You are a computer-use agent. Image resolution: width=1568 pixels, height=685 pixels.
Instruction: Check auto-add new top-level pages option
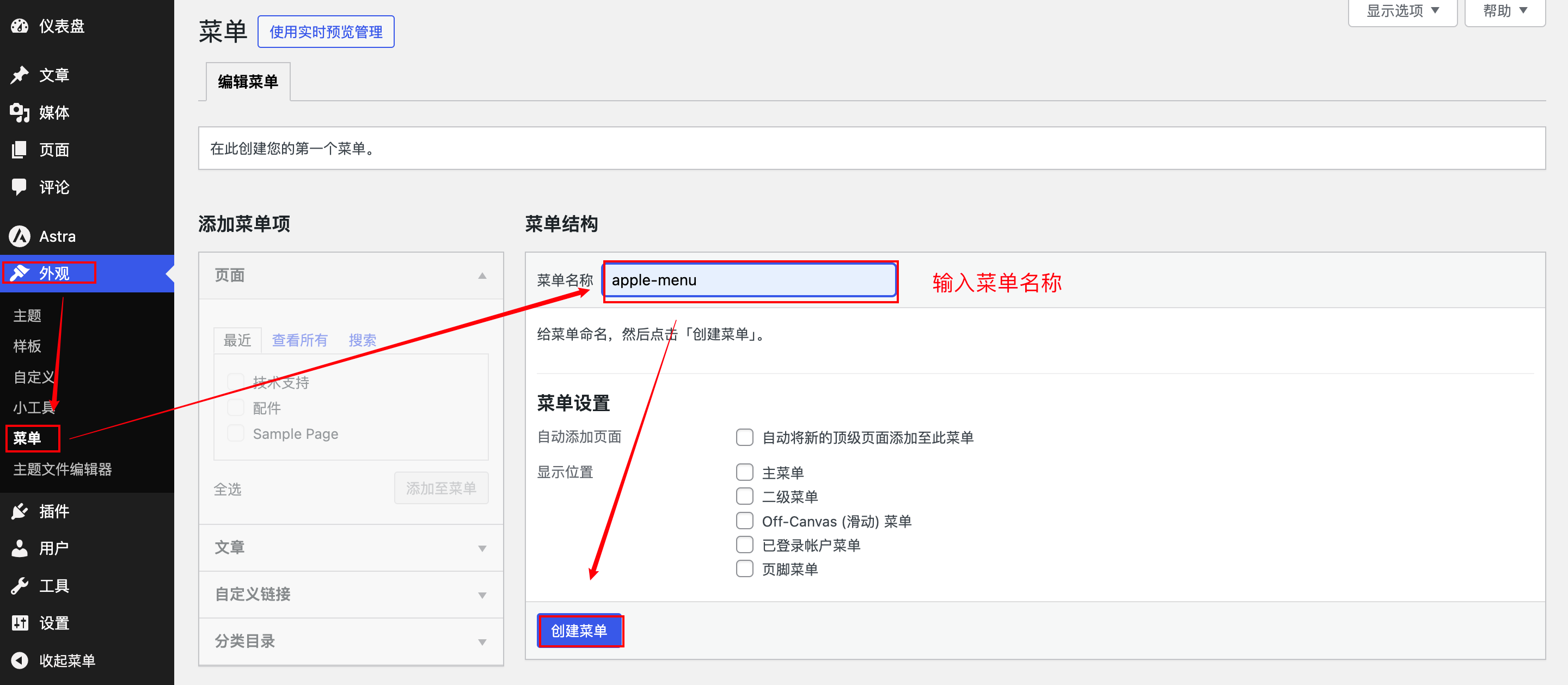744,437
